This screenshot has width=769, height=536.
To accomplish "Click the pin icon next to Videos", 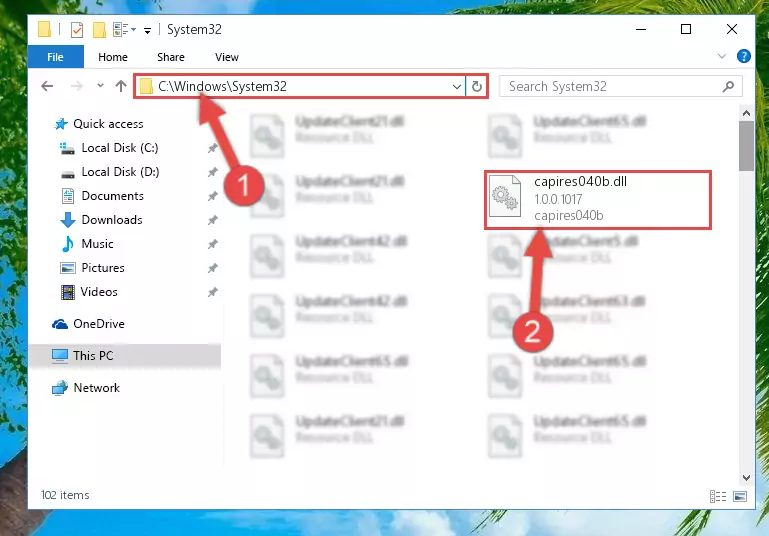I will (x=212, y=292).
